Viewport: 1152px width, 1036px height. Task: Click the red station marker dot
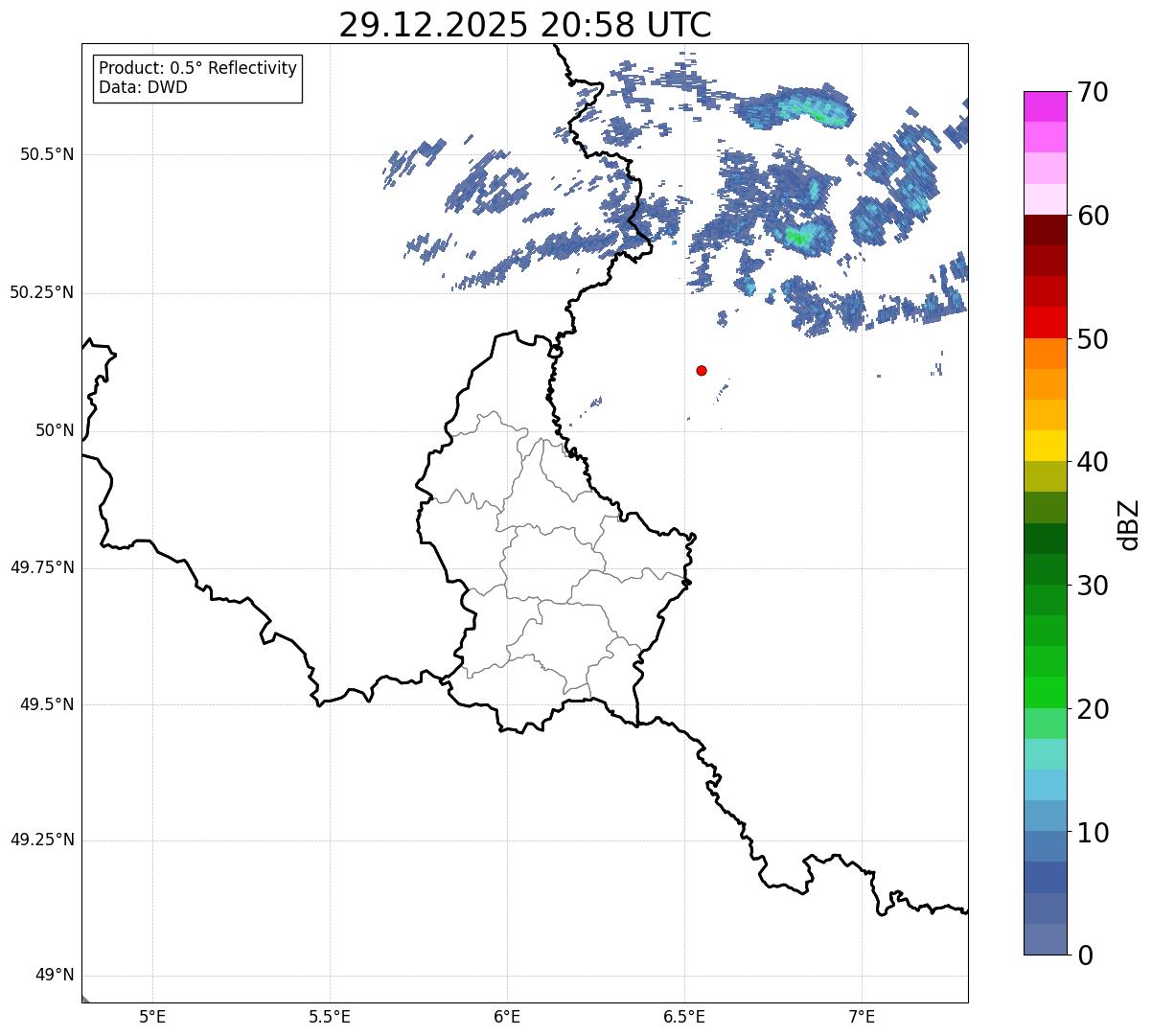click(702, 370)
